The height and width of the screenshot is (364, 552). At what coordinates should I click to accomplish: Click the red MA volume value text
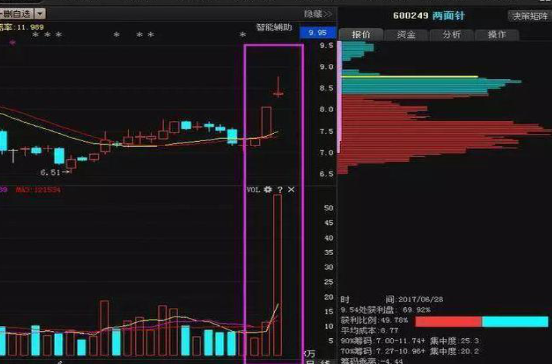[x=38, y=190]
